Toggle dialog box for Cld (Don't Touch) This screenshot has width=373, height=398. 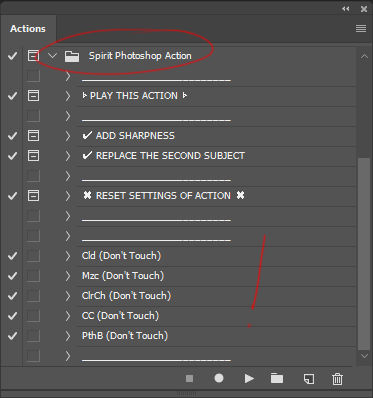[33, 256]
